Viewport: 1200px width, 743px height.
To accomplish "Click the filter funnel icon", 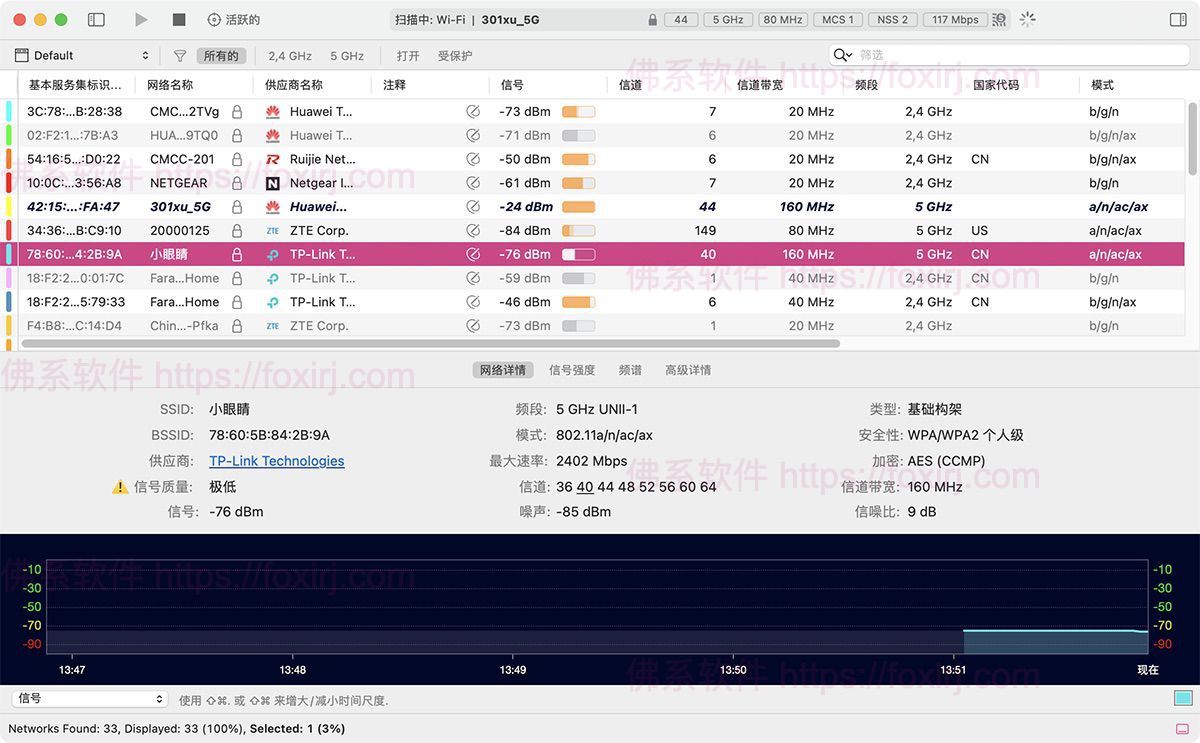I will click(x=180, y=56).
